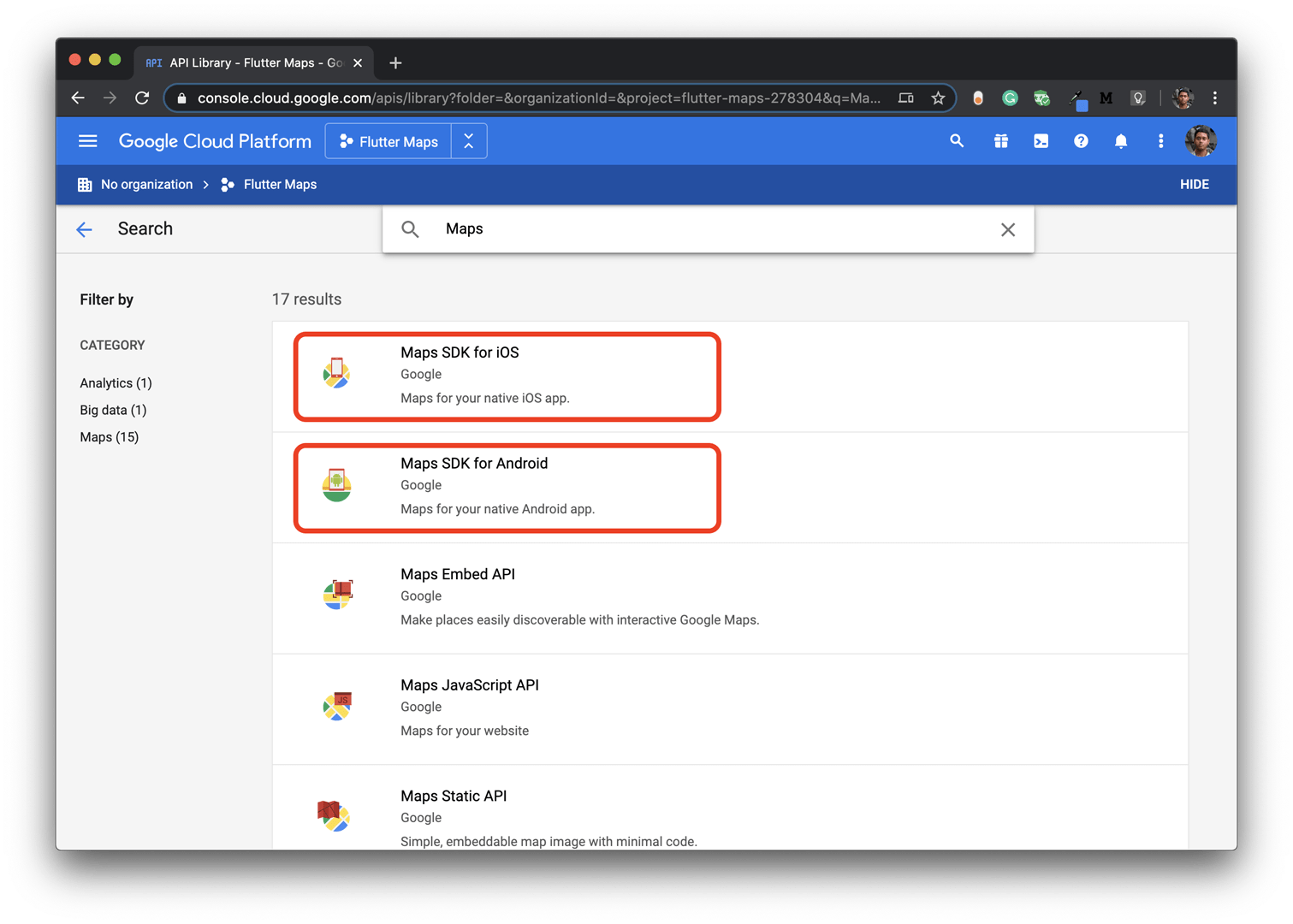Viewport: 1293px width, 924px height.
Task: Click the Google Cloud Platform logo text
Action: (215, 141)
